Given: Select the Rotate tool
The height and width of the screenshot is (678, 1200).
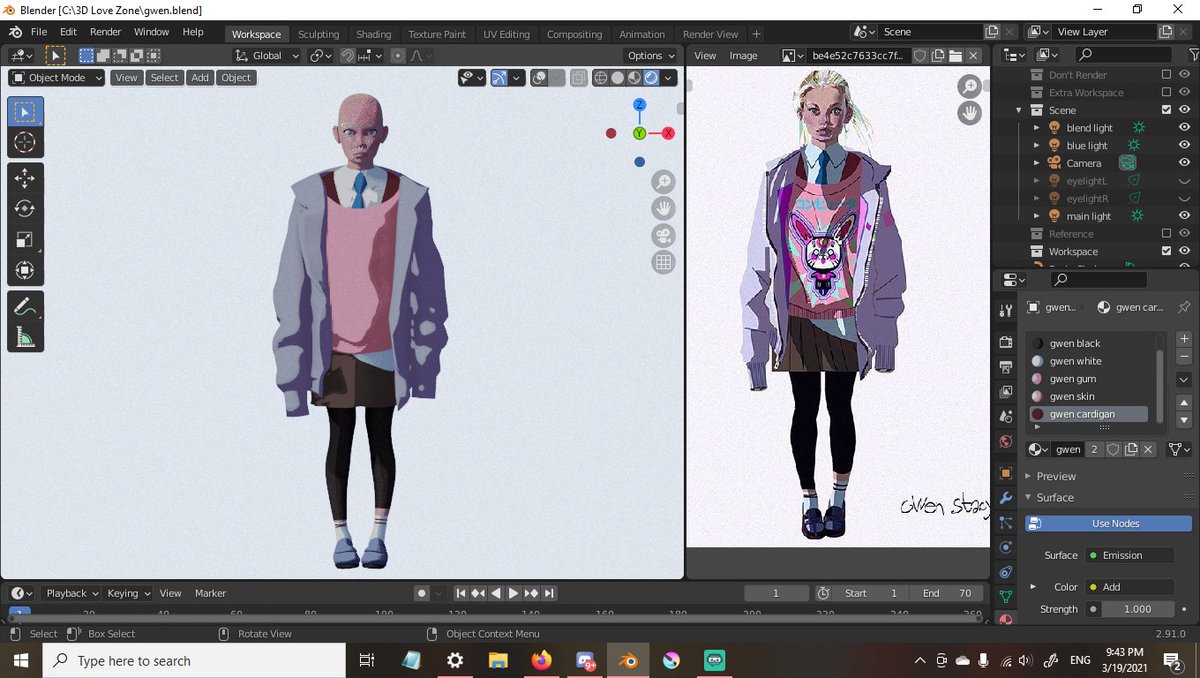Looking at the screenshot, I should click(25, 208).
